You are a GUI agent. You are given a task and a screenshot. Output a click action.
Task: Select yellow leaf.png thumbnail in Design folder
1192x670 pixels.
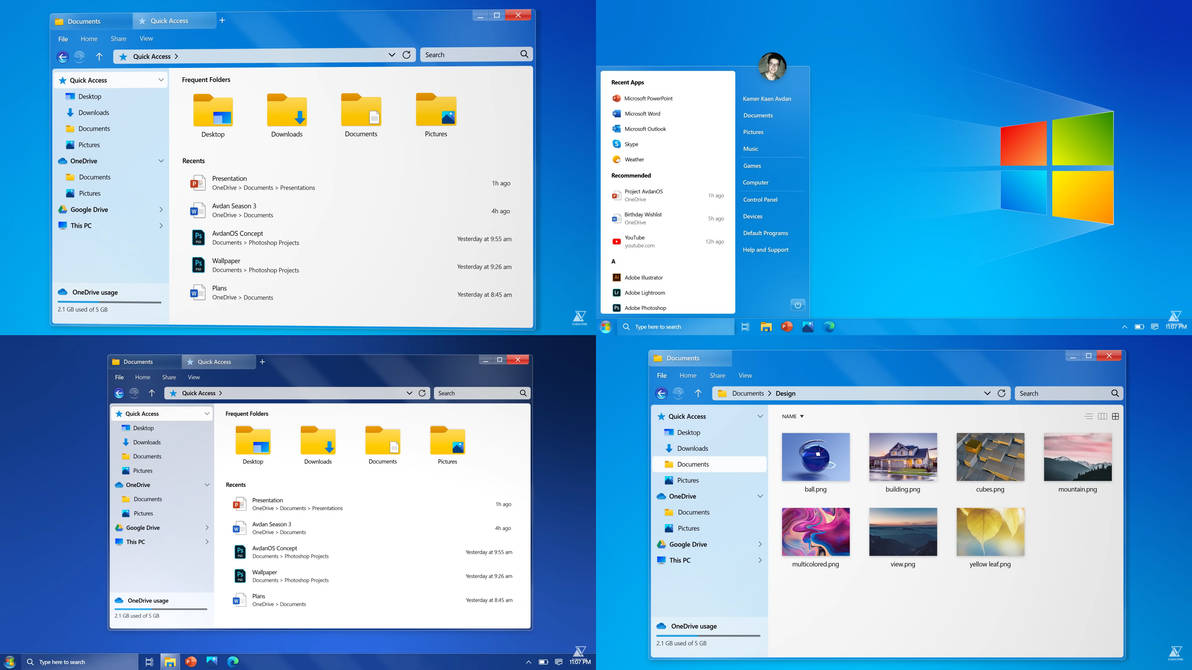point(991,532)
